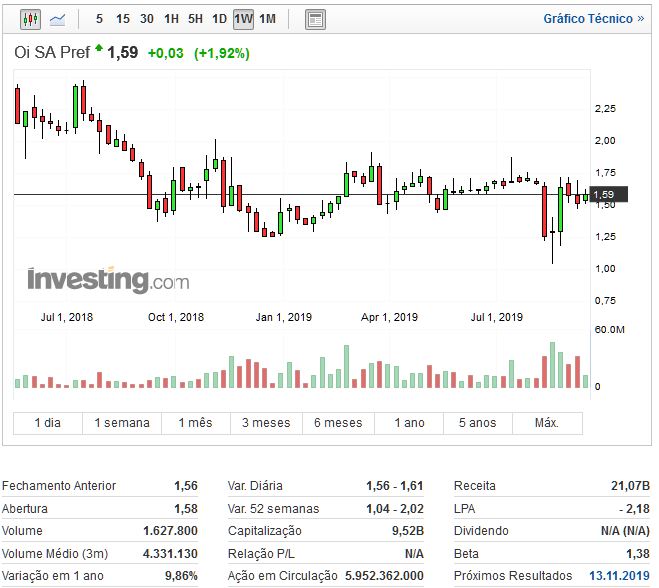Click the Oi SA Pref title

click(52, 53)
